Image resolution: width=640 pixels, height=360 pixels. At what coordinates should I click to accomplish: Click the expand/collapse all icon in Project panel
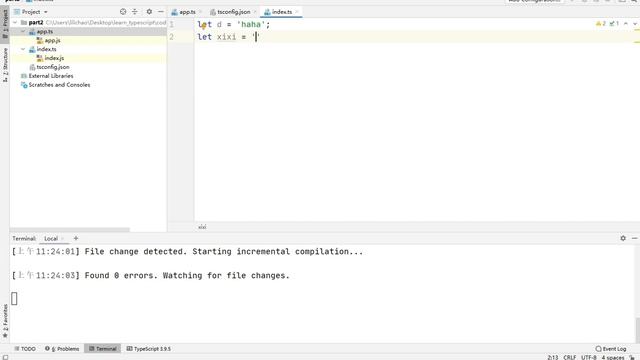(135, 12)
